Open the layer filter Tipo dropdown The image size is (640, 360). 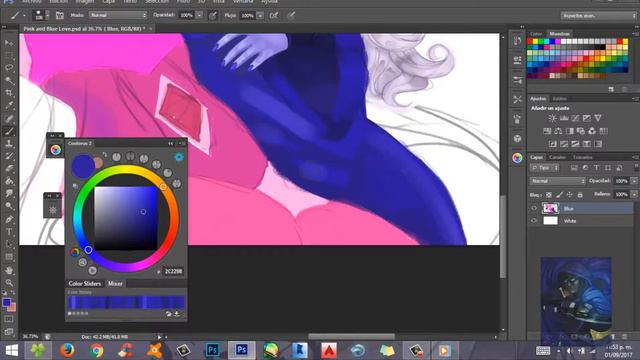(544, 168)
